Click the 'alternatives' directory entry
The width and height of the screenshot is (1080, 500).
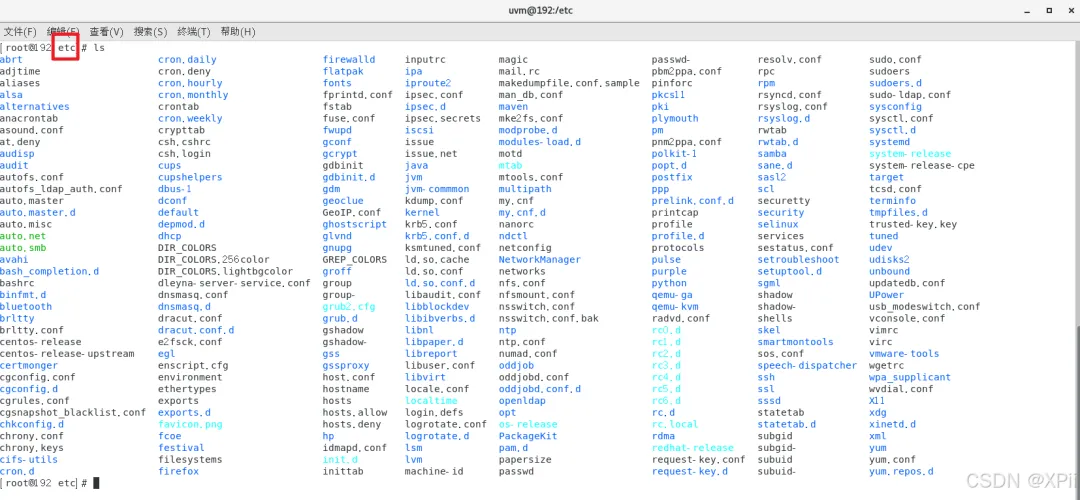(34, 107)
